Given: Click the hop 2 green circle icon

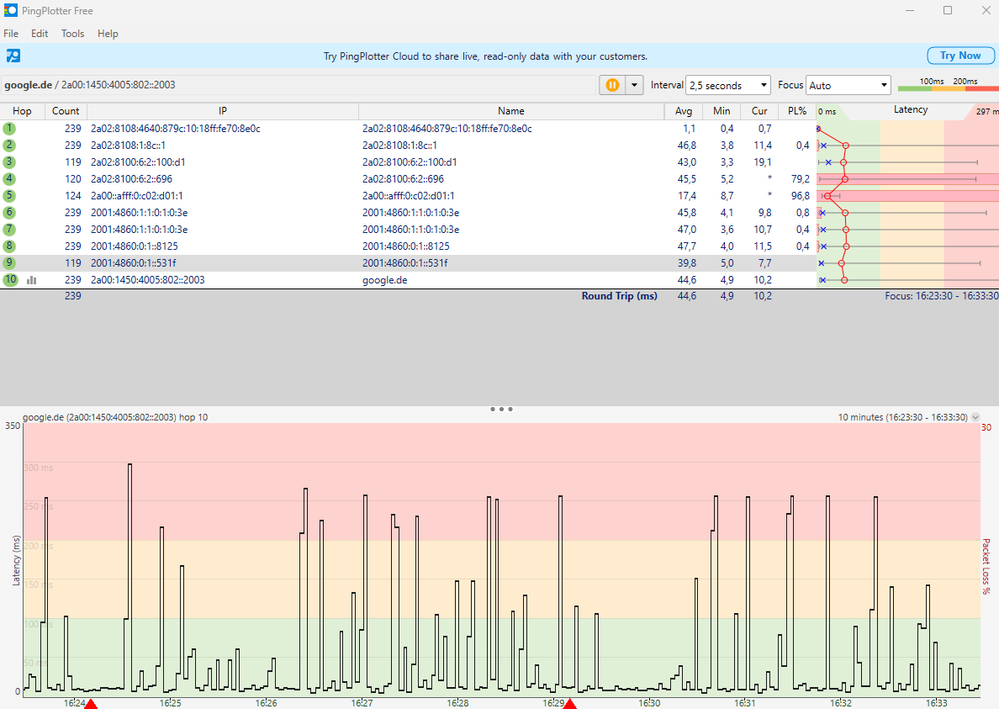Looking at the screenshot, I should pos(9,145).
